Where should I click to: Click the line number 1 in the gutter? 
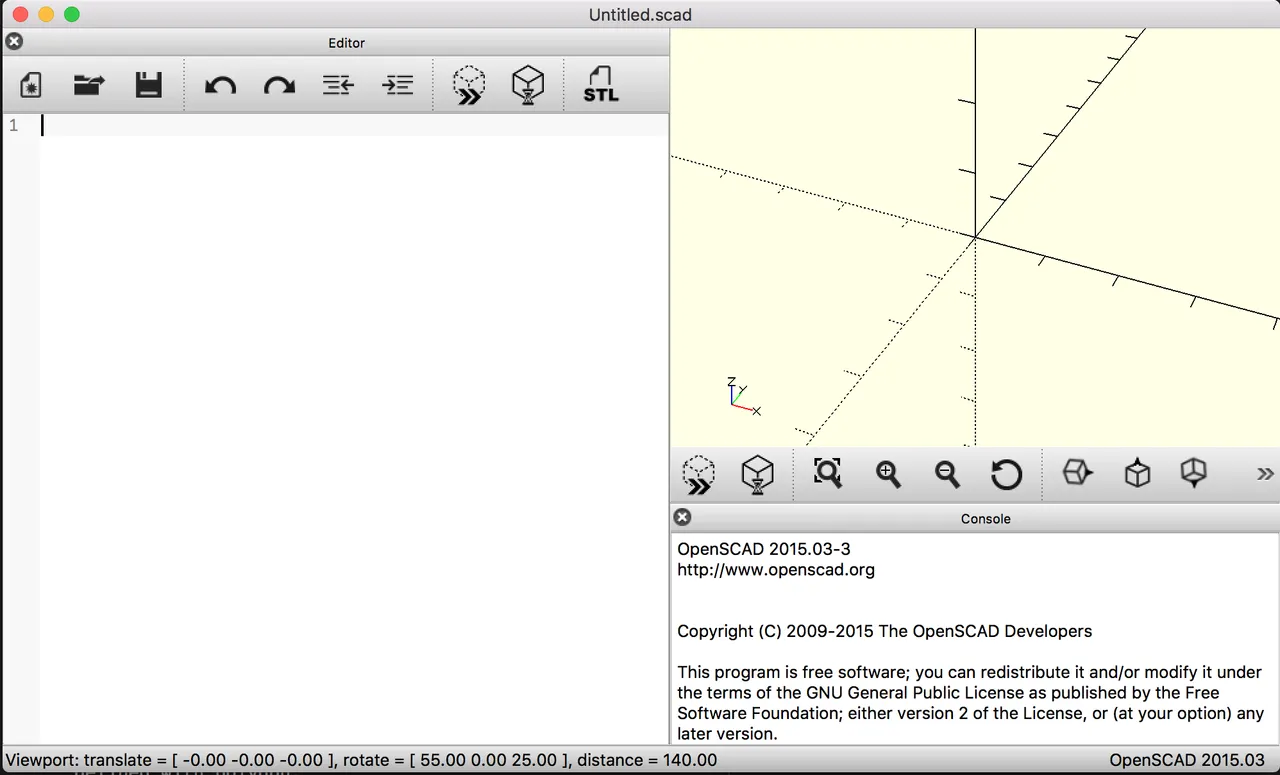(13, 126)
